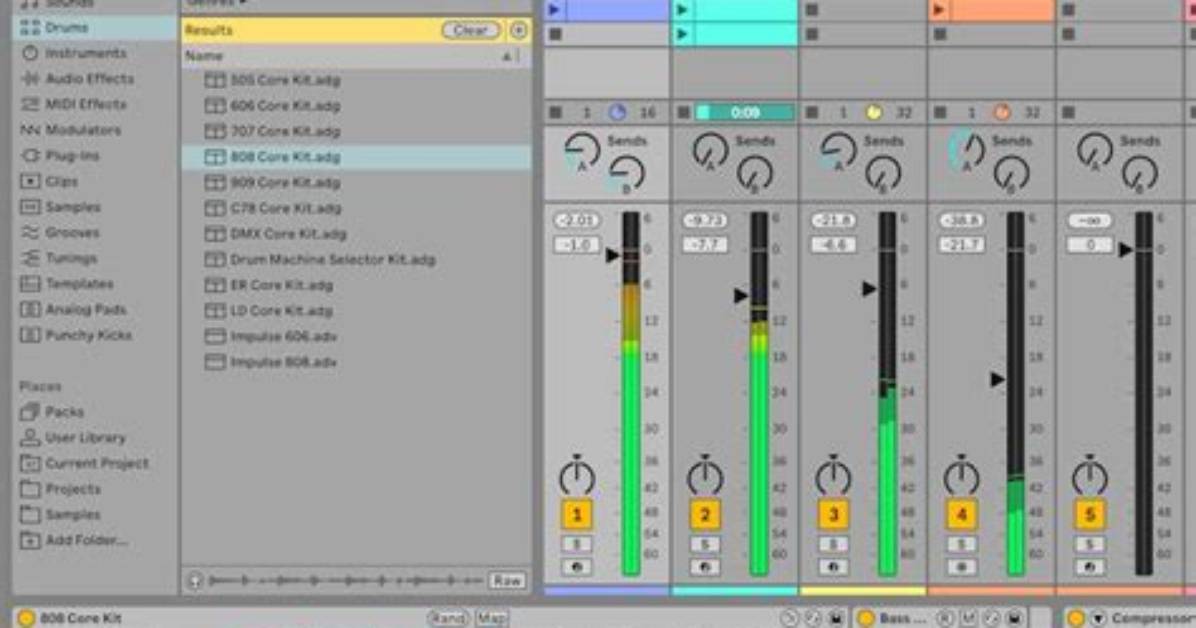Solo track 4
Viewport: 1196px width, 628px height.
961,545
